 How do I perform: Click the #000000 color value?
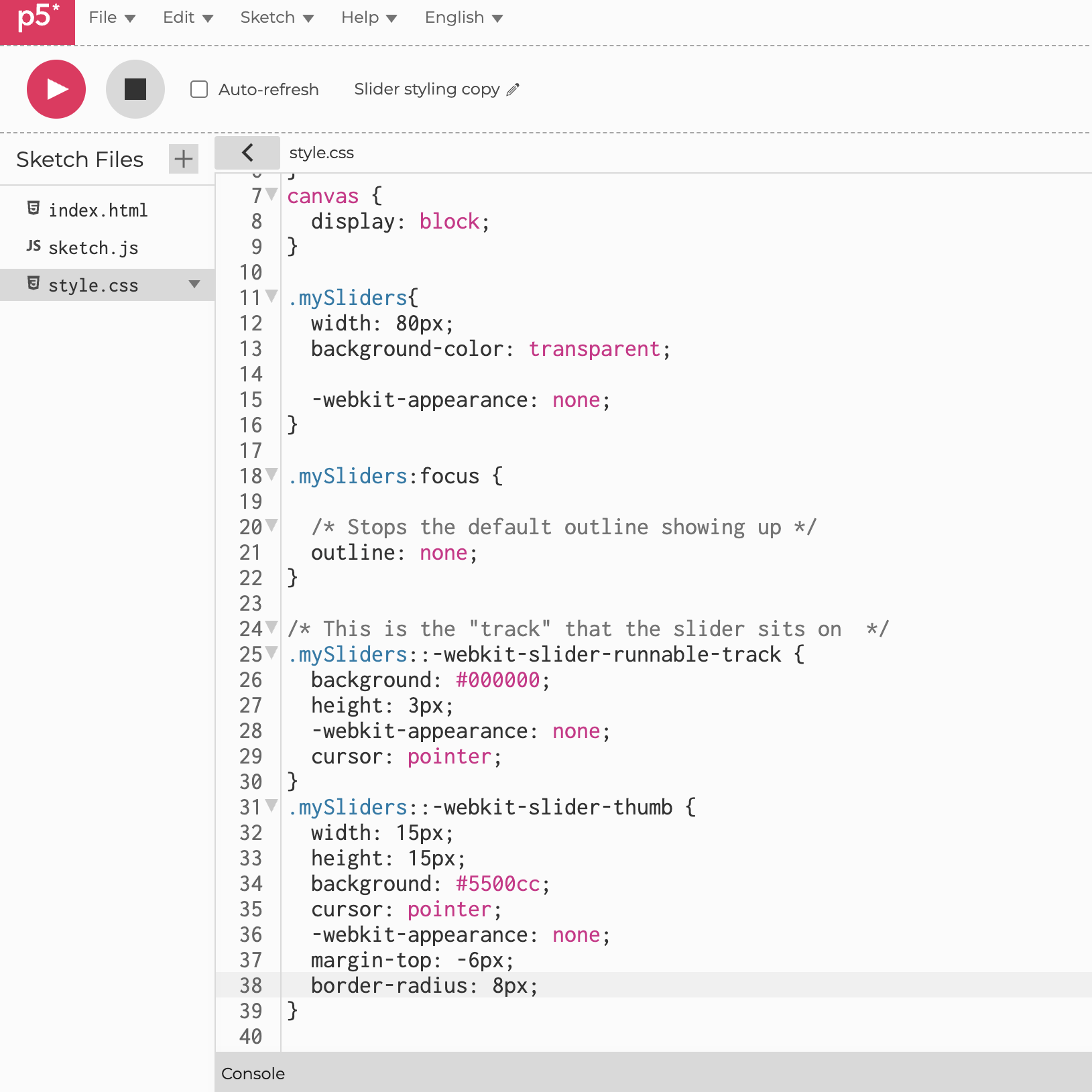(x=498, y=680)
